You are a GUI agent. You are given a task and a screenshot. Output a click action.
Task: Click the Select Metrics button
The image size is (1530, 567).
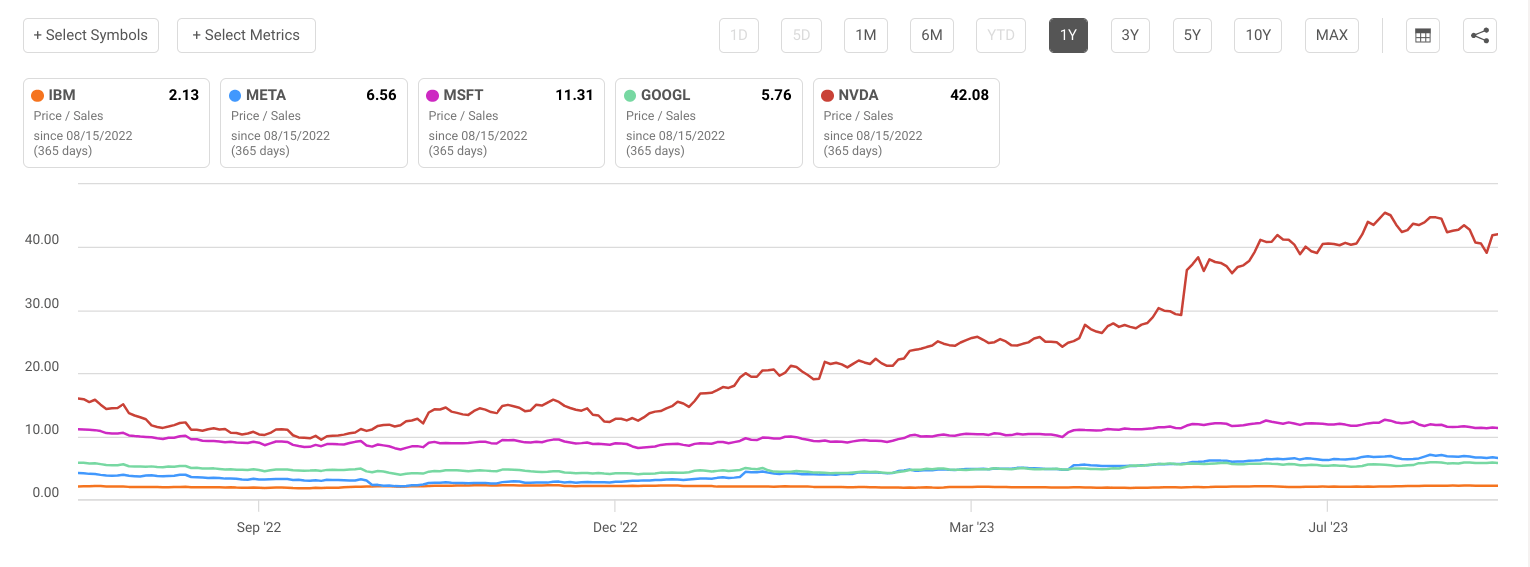click(x=246, y=35)
